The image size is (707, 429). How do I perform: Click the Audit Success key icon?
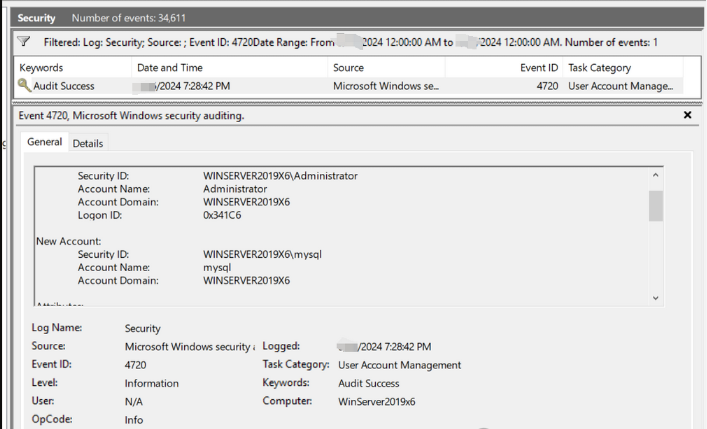(24, 85)
